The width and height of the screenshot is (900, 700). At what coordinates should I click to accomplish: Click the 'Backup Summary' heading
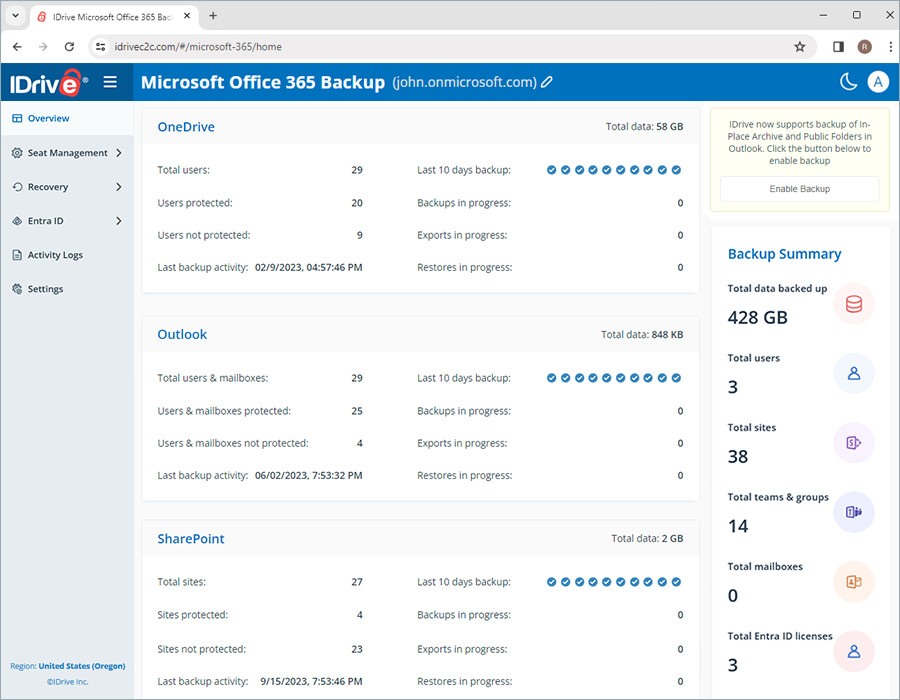[x=784, y=254]
